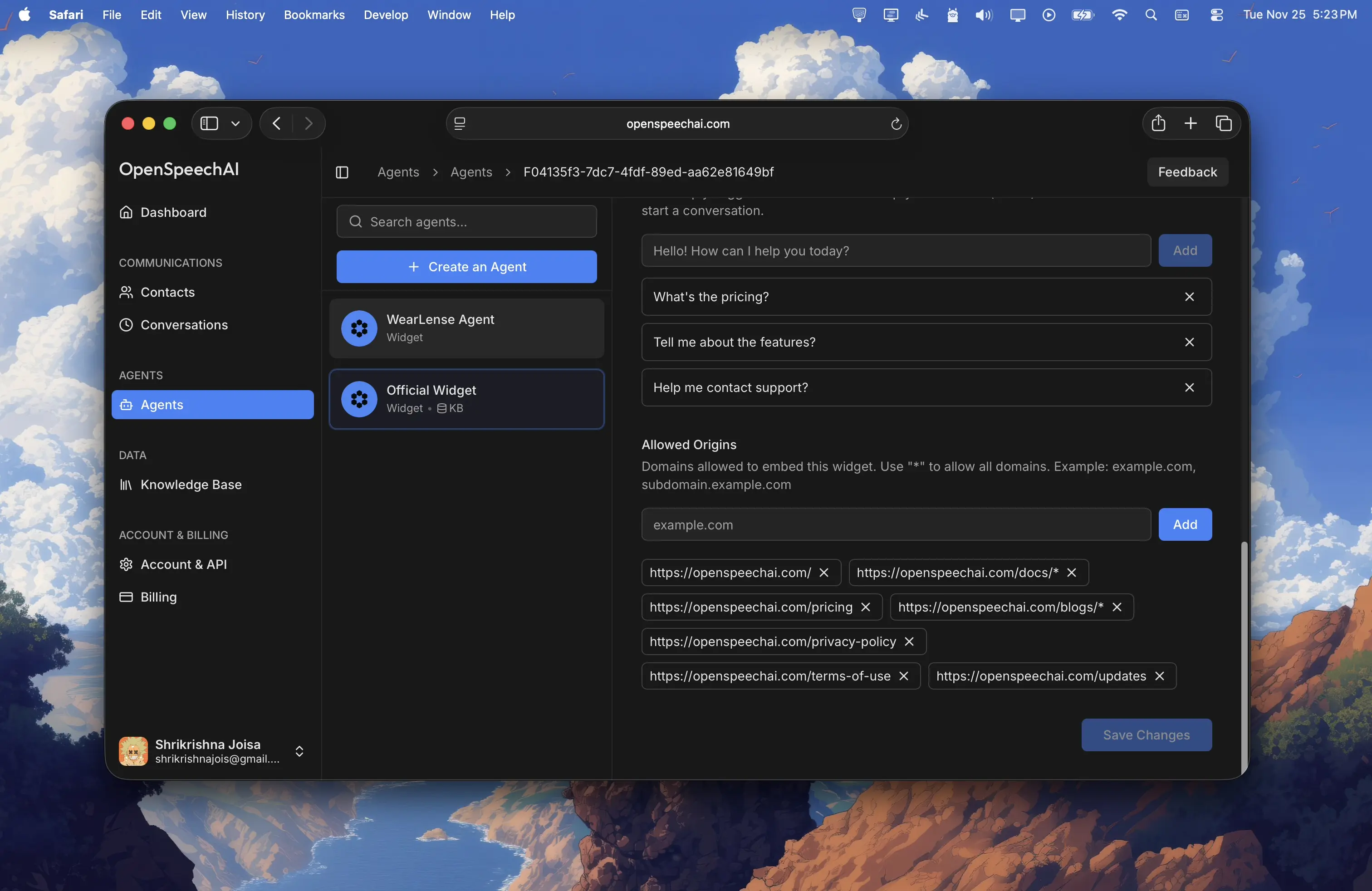This screenshot has width=1372, height=891.
Task: Select the Official Widget agent card
Action: pos(466,399)
